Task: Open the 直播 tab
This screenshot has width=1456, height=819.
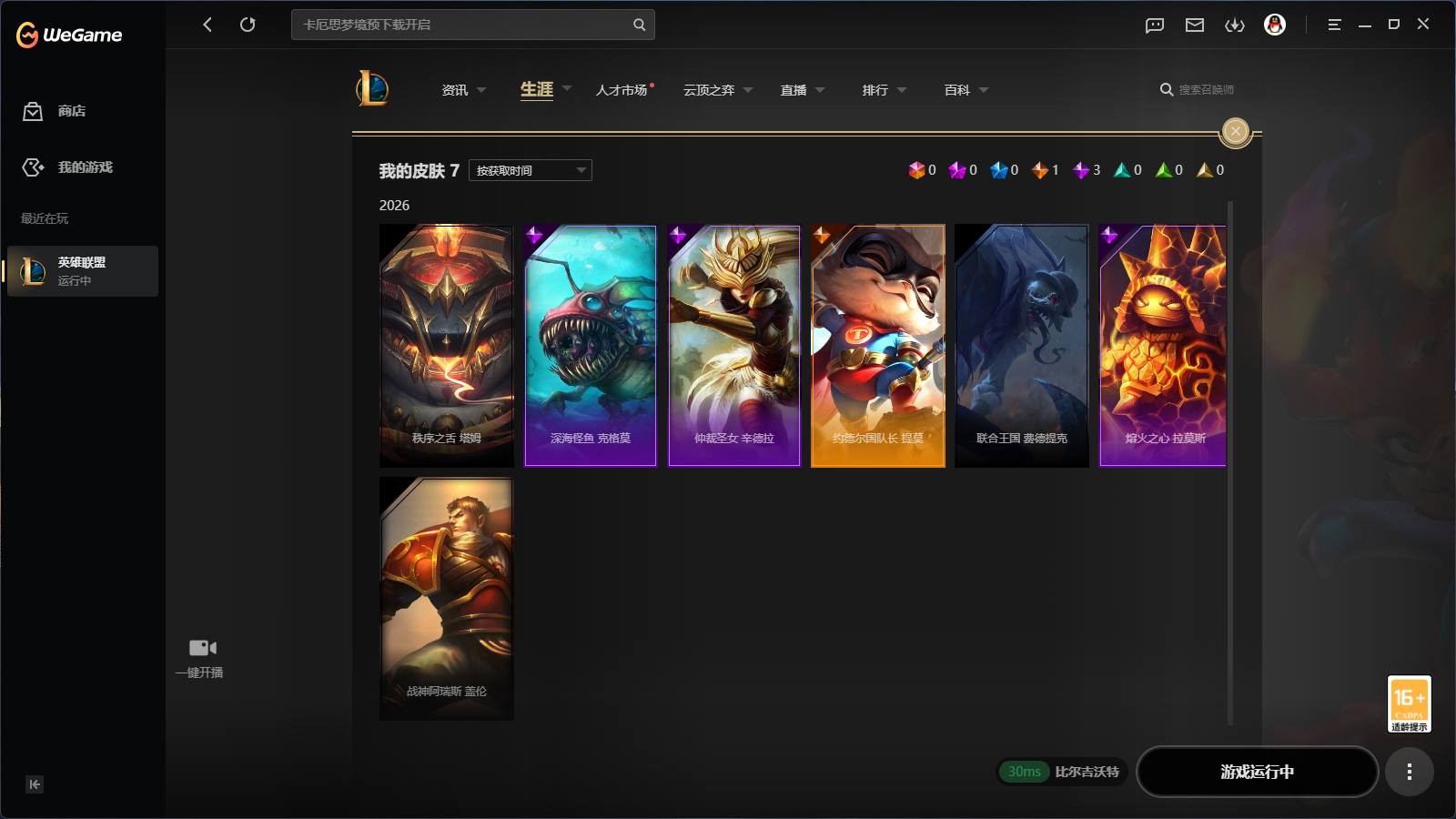Action: [794, 90]
